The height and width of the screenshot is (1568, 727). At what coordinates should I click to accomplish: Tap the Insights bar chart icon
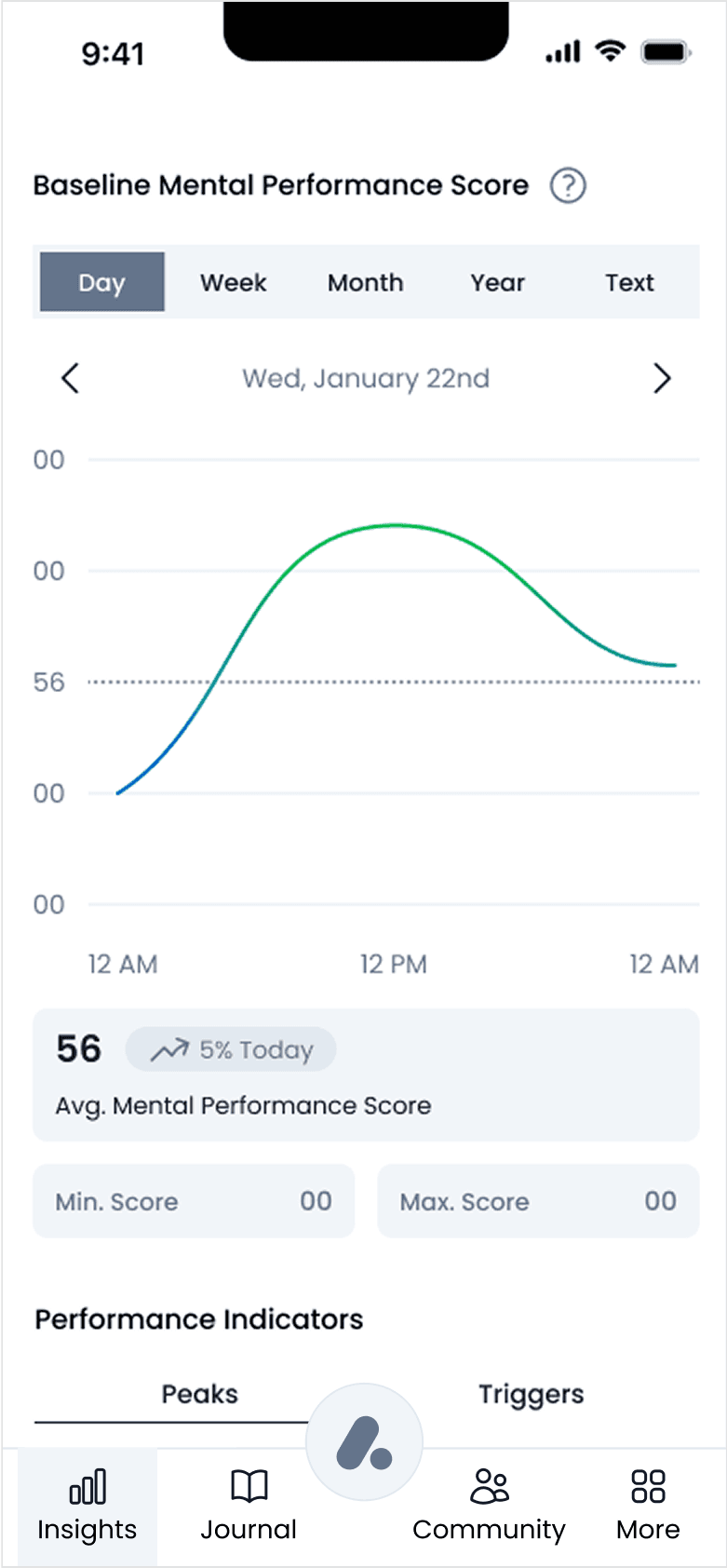click(88, 1487)
